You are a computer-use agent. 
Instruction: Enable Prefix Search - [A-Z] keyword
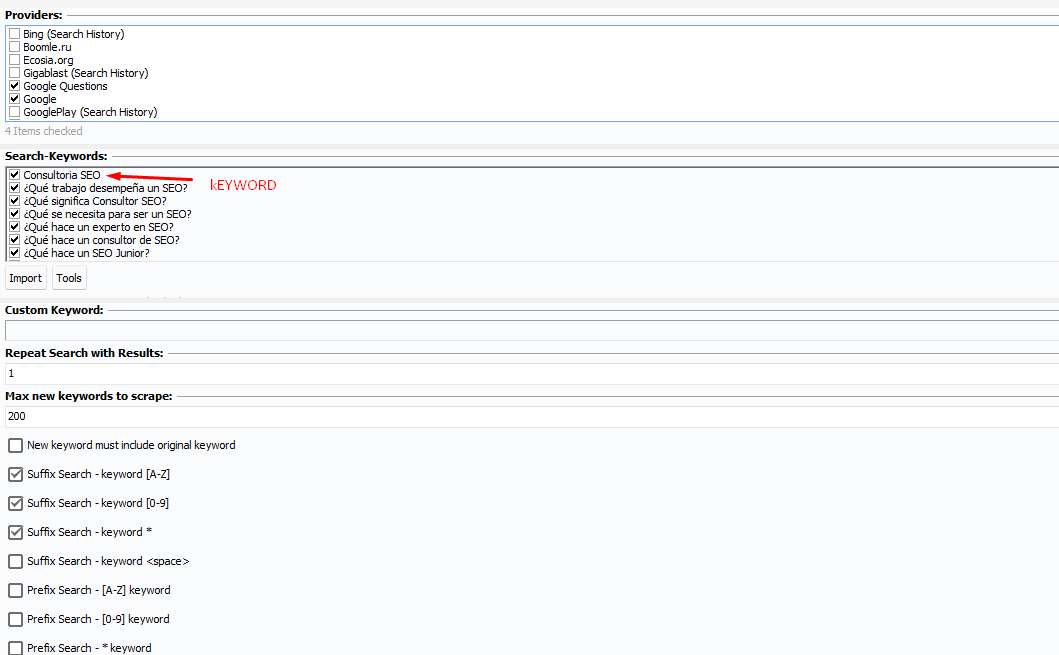(x=16, y=591)
